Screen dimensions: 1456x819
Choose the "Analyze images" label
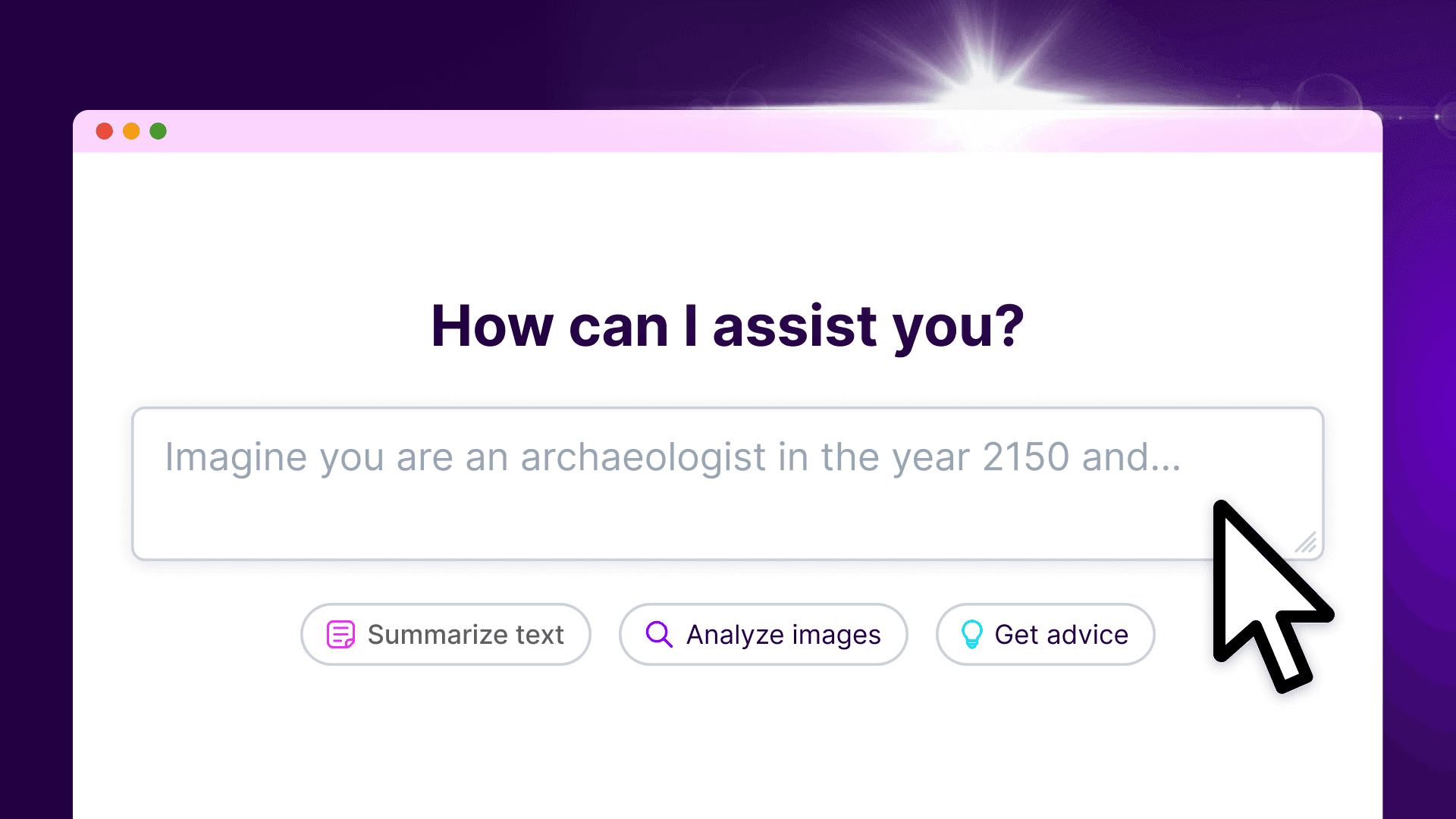coord(783,635)
